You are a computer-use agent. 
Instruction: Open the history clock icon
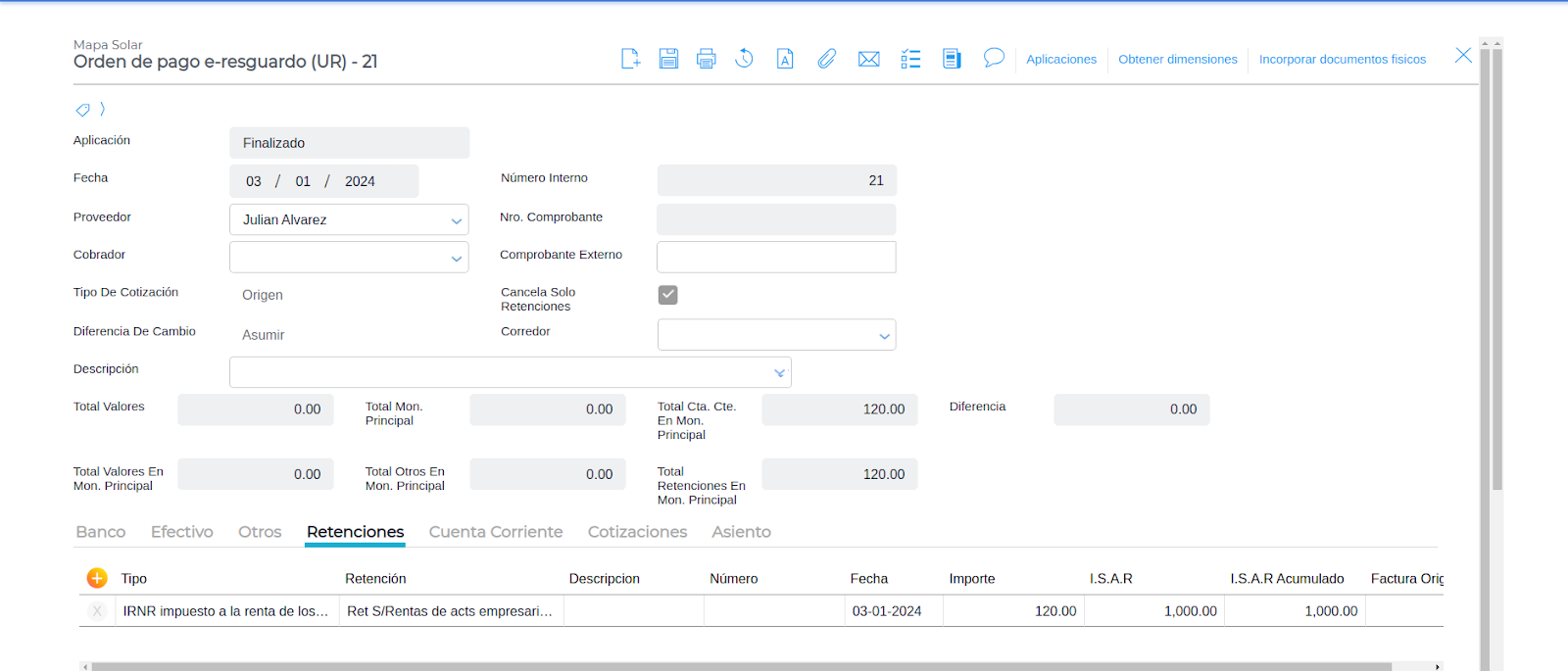click(x=745, y=59)
